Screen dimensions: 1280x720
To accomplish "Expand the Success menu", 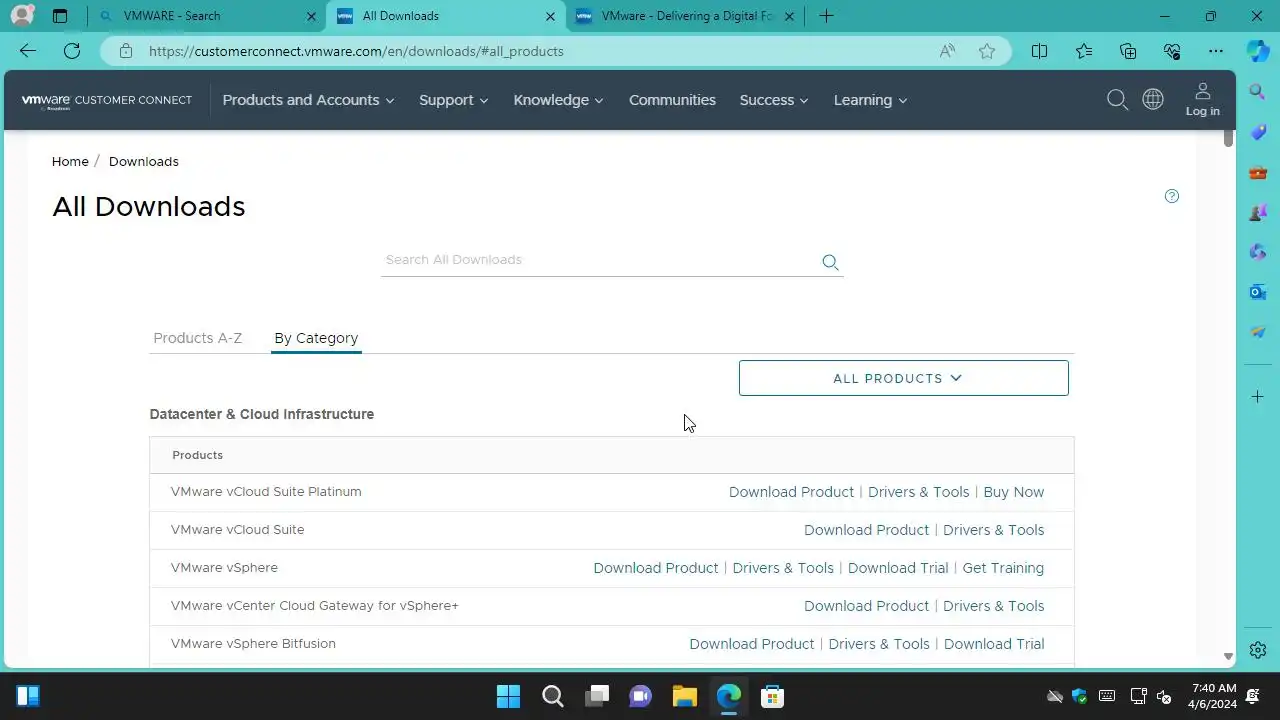I will point(774,100).
